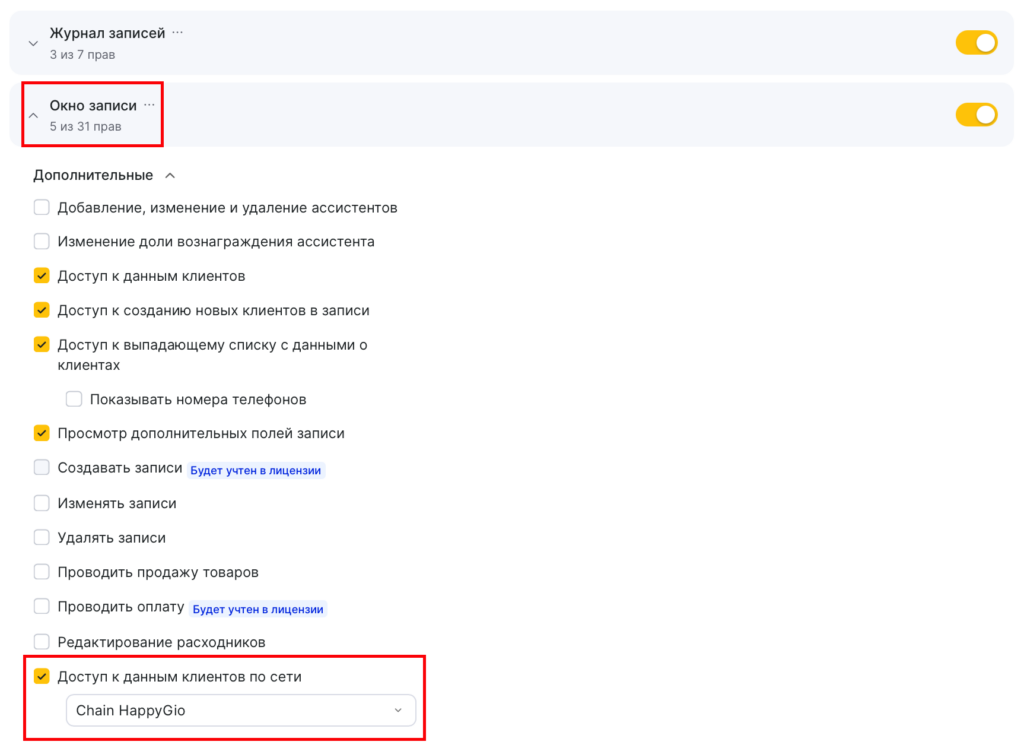1024x748 pixels.
Task: Uncheck Доступ к данным клиентов по сети
Action: (42, 677)
